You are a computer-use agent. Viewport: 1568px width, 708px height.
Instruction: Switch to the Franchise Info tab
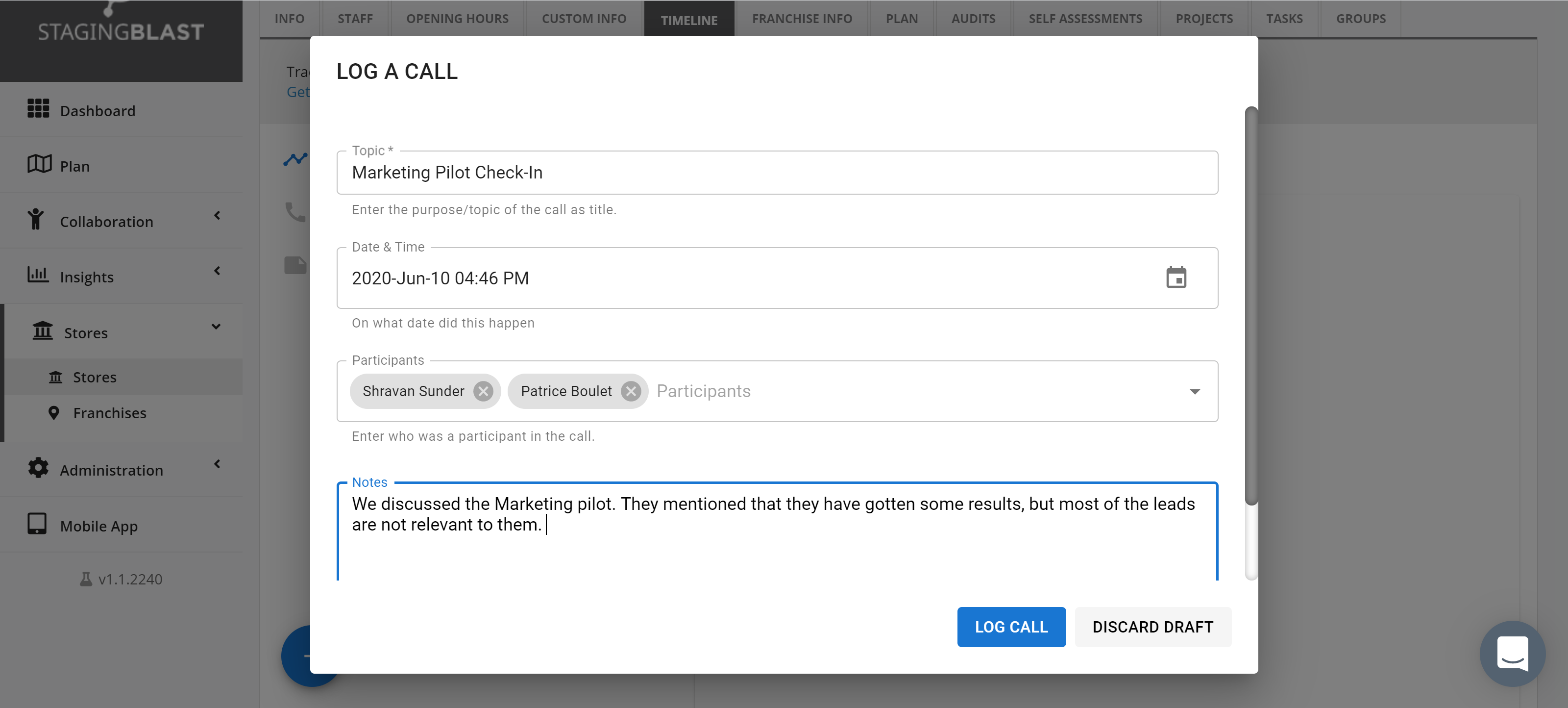tap(802, 18)
